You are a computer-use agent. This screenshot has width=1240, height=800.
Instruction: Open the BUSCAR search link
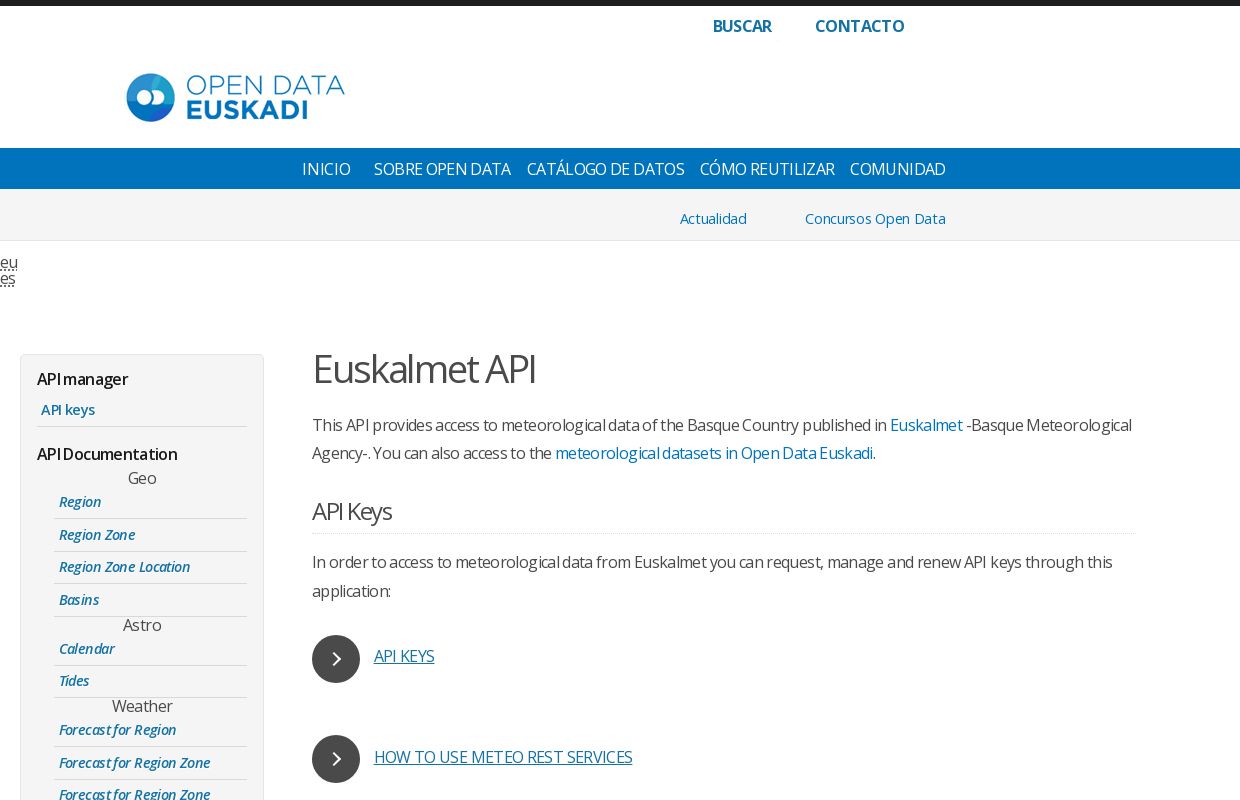[x=742, y=26]
